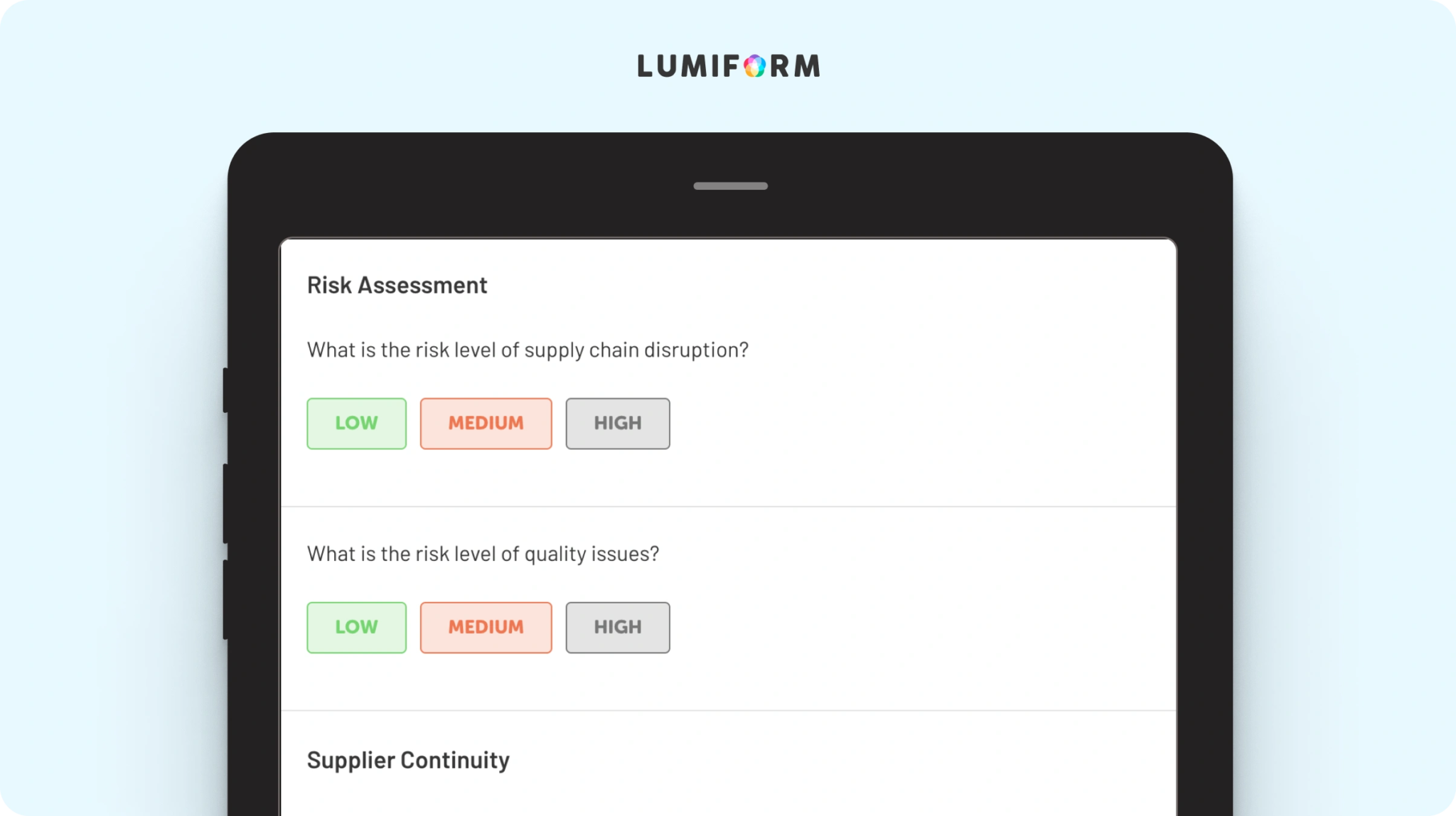Screen dimensions: 1456x816
Task: Choose LOW for quality issues risk
Action: click(x=356, y=627)
